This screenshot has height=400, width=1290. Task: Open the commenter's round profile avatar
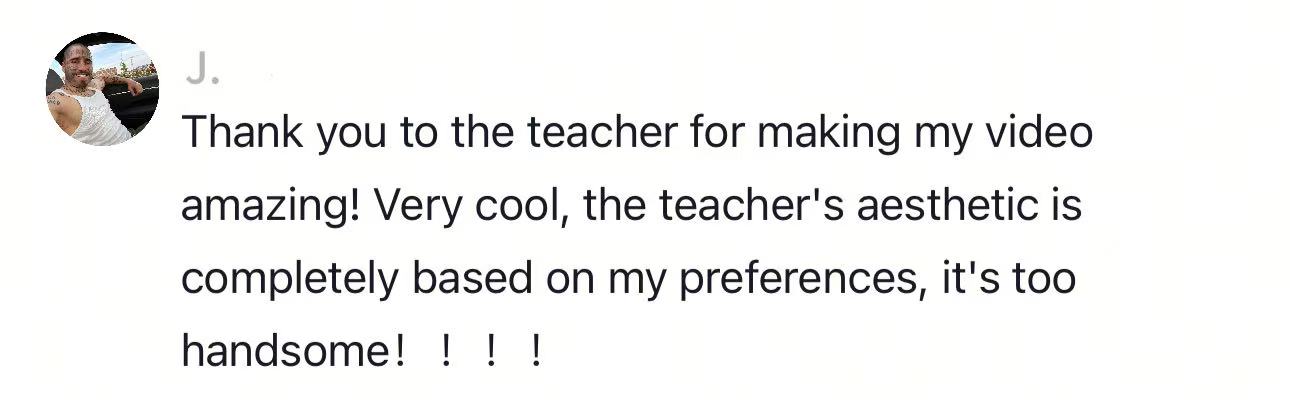coord(102,89)
